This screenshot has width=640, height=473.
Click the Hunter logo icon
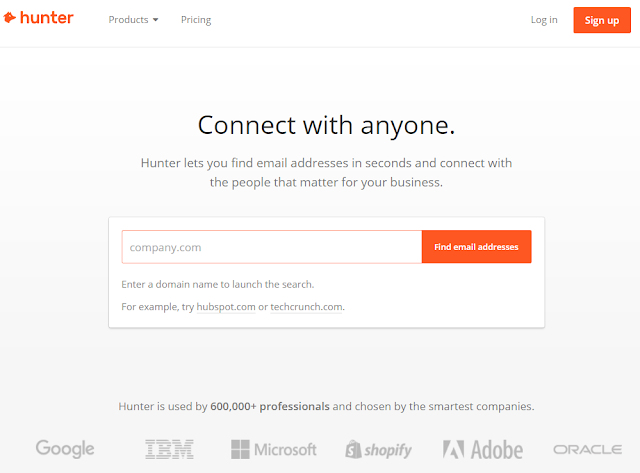click(x=11, y=18)
